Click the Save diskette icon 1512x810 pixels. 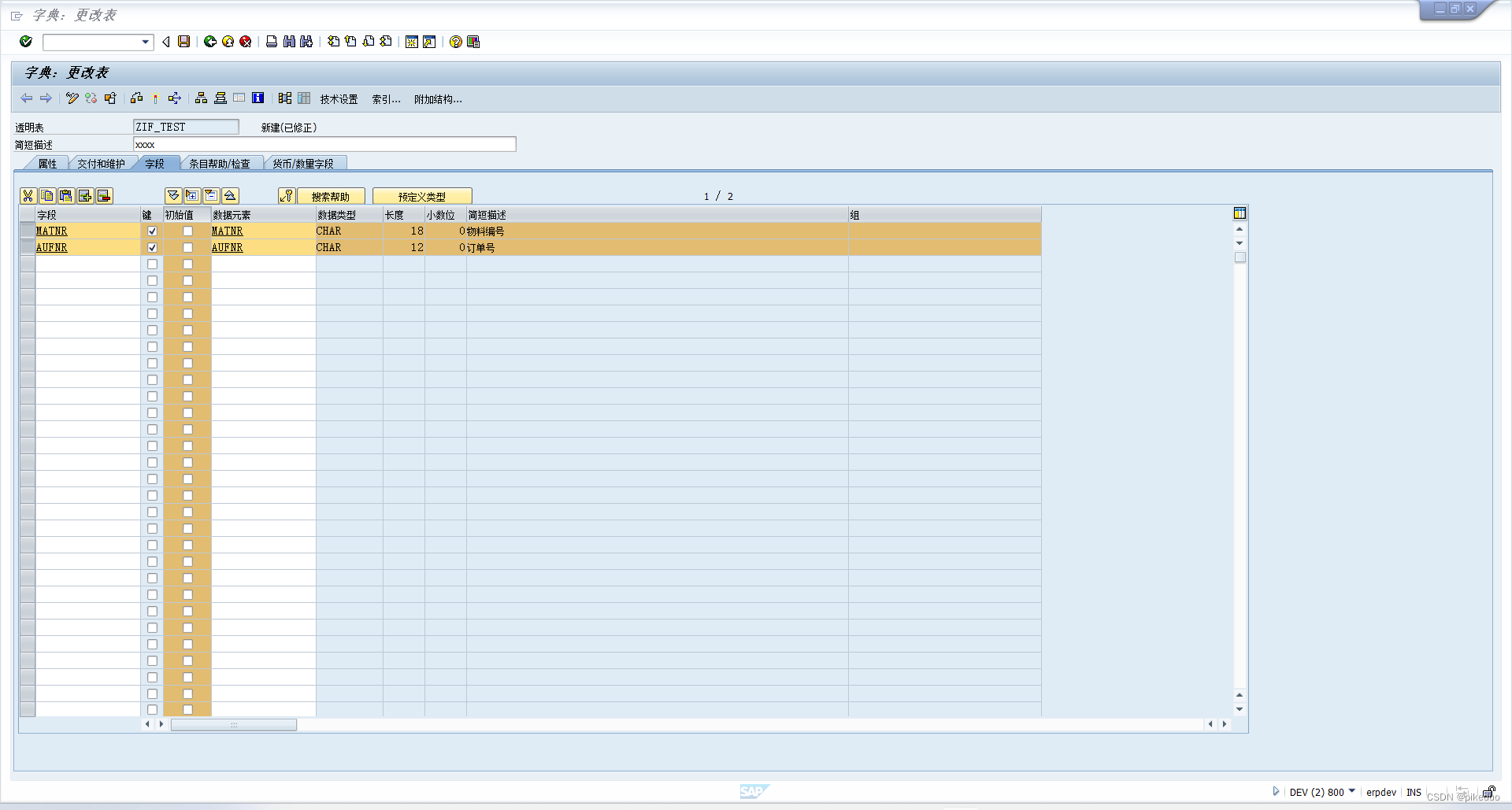click(x=184, y=42)
